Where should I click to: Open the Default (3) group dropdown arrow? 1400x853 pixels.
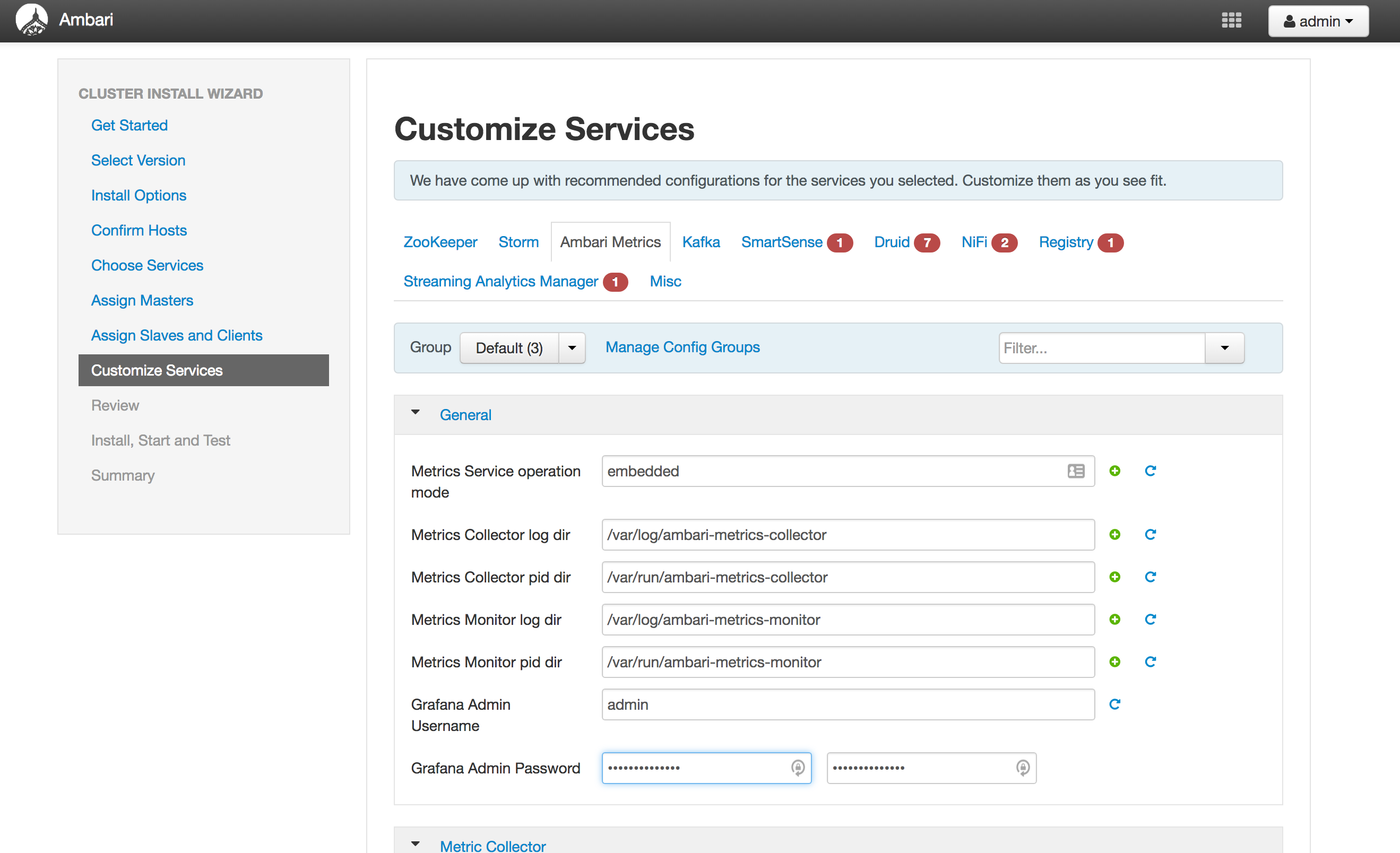click(x=572, y=347)
